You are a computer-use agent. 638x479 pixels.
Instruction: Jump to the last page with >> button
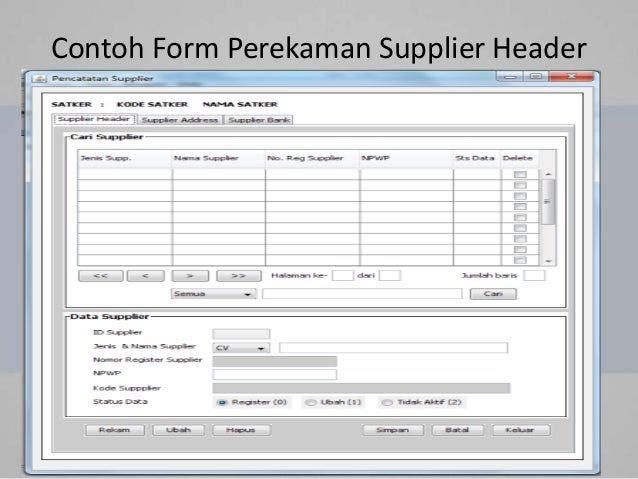(x=239, y=276)
